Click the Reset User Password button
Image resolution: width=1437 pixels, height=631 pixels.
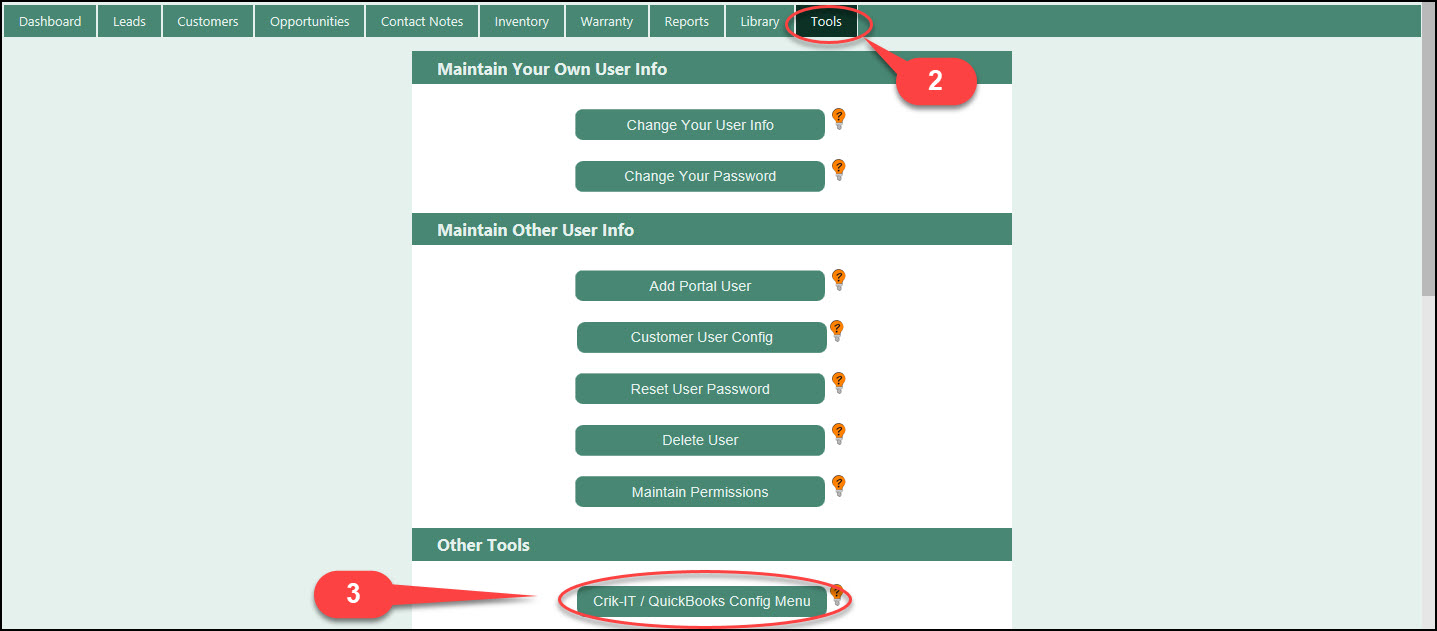pos(700,389)
